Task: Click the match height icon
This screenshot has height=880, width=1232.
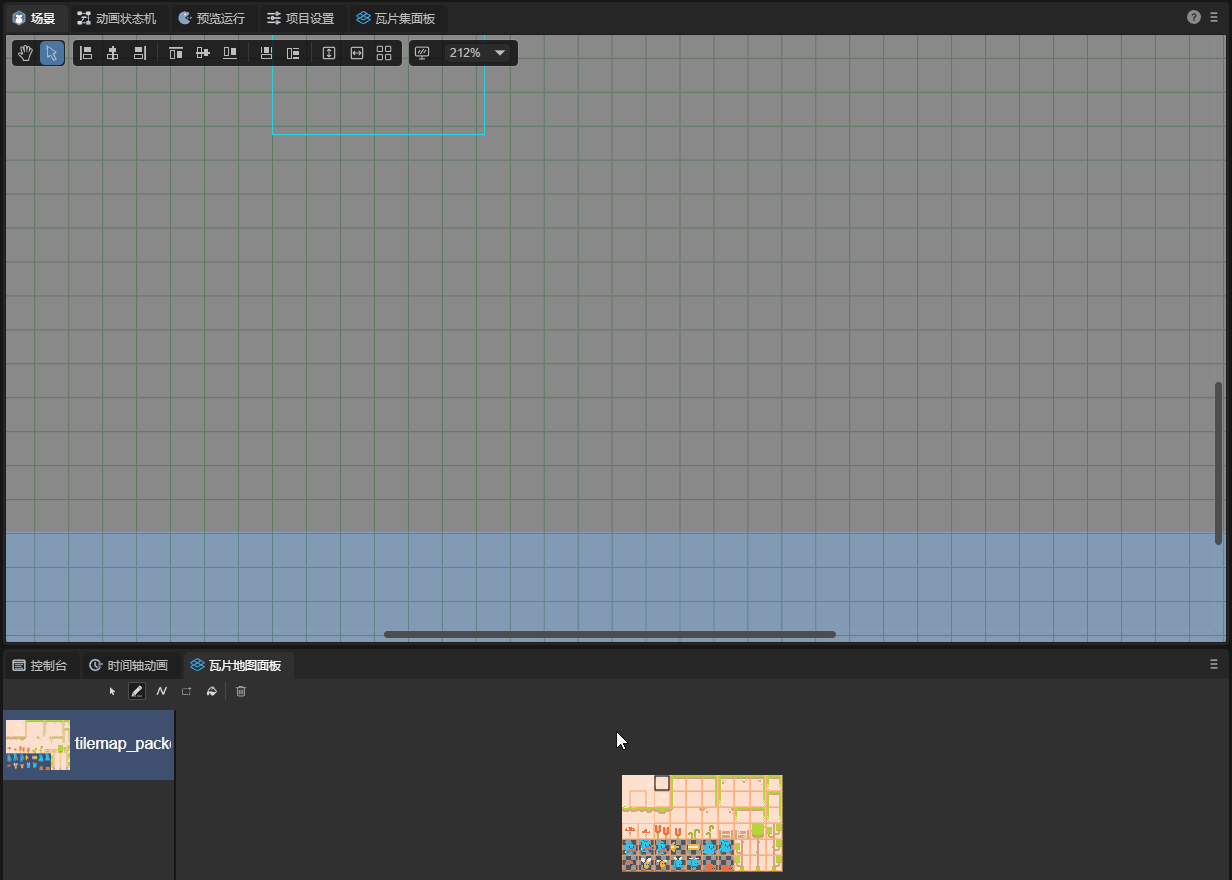Action: click(x=329, y=53)
